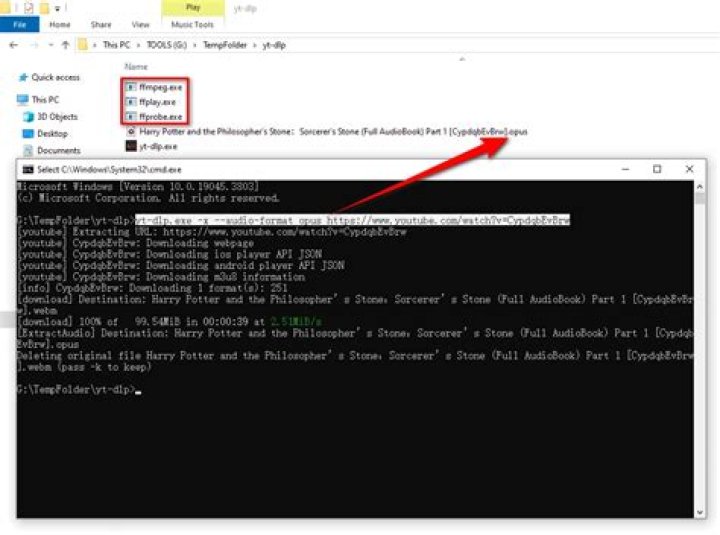Viewport: 720px width, 535px height.
Task: Click the cmd.exe window system icon
Action: 28,169
